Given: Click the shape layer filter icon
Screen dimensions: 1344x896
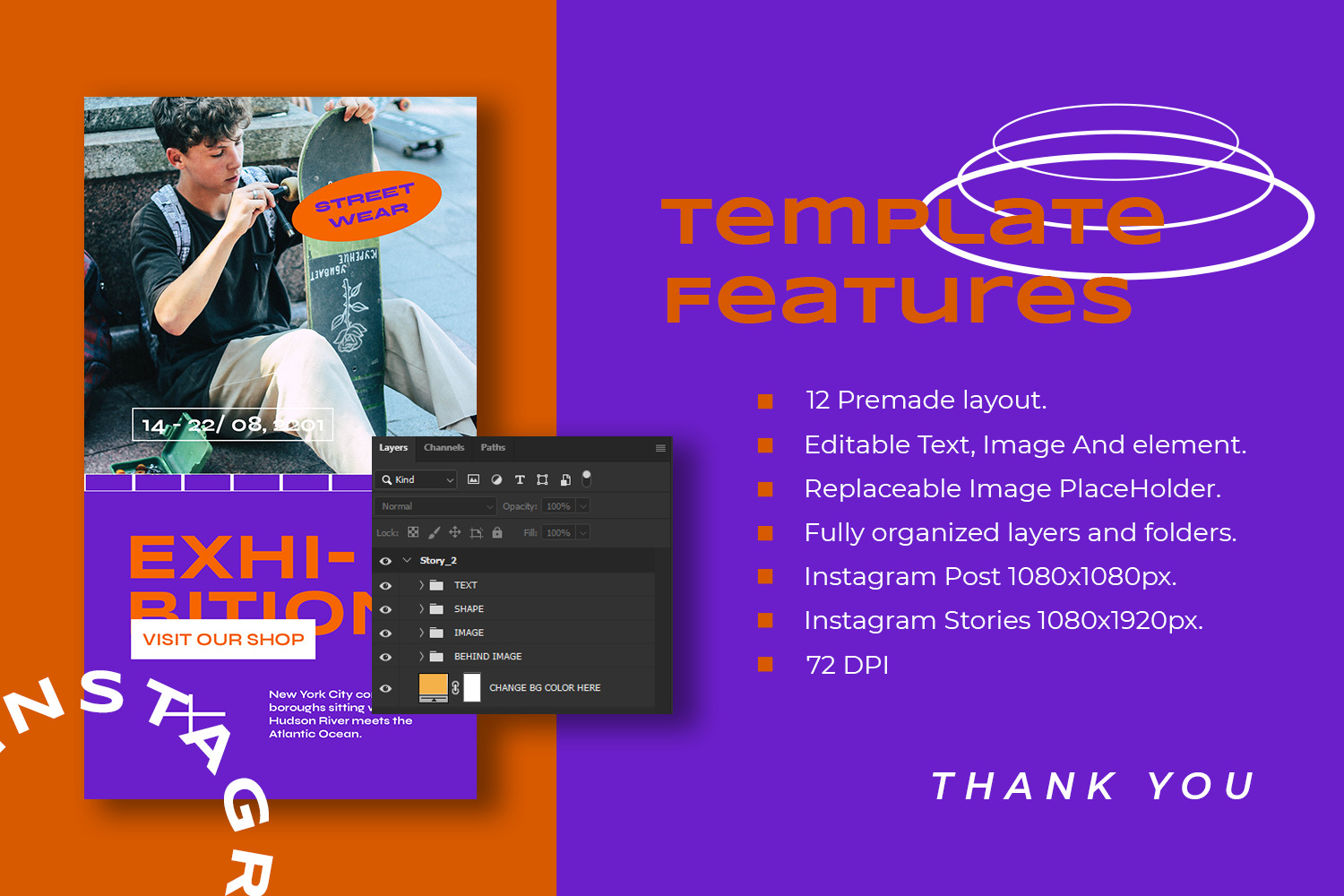Looking at the screenshot, I should click(x=542, y=479).
